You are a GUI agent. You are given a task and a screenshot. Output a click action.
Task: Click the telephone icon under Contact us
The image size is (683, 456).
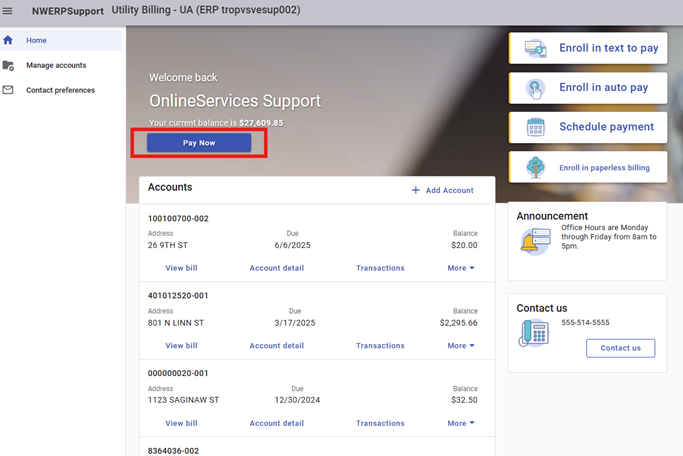[533, 335]
